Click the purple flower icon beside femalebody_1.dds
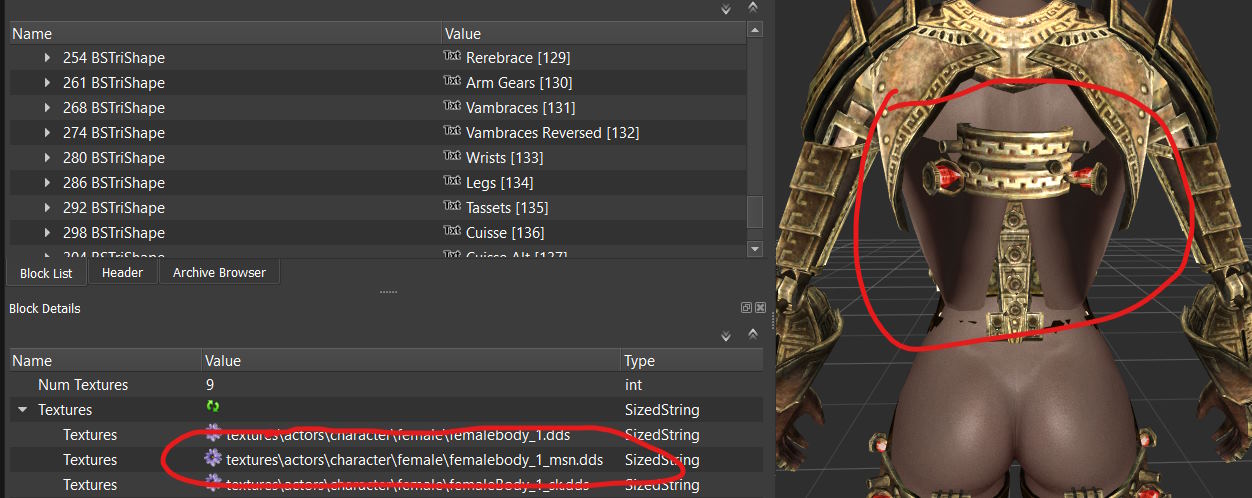The width and height of the screenshot is (1252, 498). [213, 433]
